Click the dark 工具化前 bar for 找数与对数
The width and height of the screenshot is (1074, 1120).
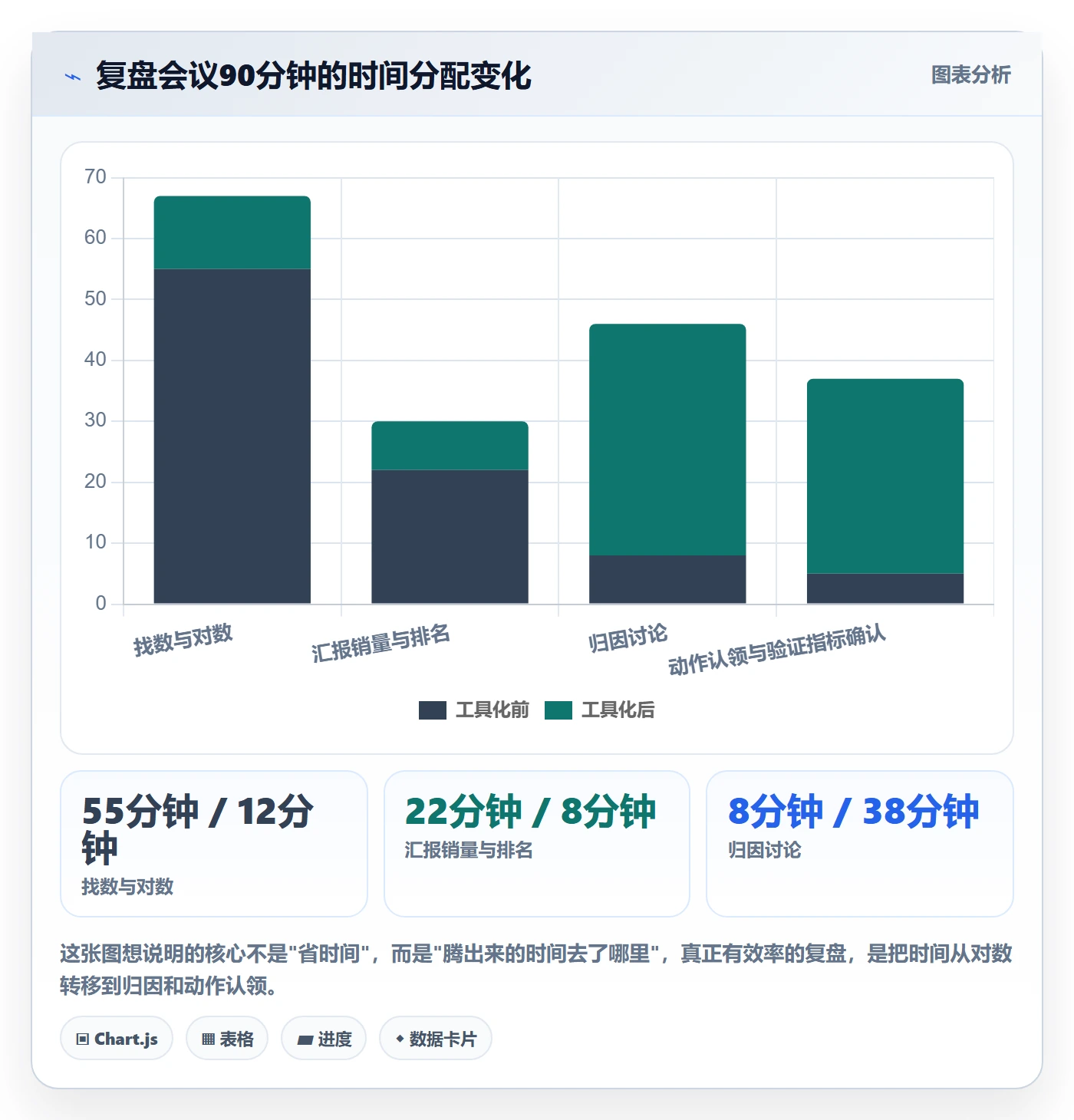click(x=232, y=436)
